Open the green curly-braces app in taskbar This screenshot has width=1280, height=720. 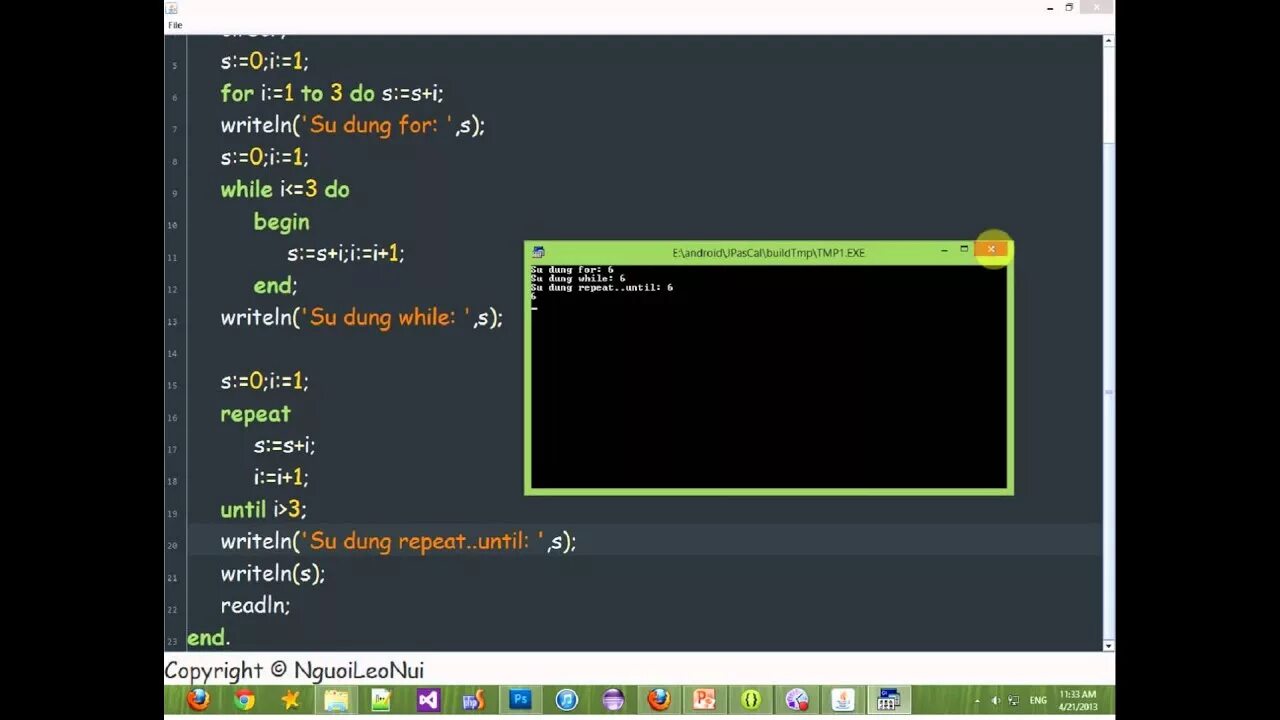tap(751, 700)
